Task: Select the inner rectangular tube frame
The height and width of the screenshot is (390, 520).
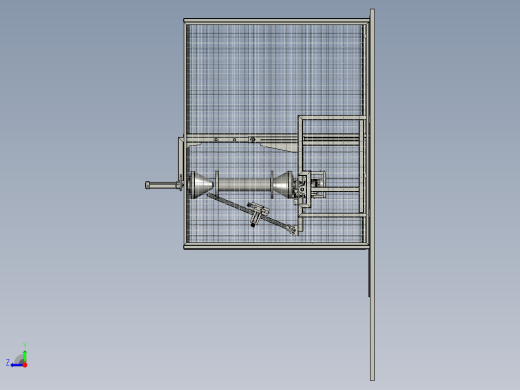Action: 332,167
